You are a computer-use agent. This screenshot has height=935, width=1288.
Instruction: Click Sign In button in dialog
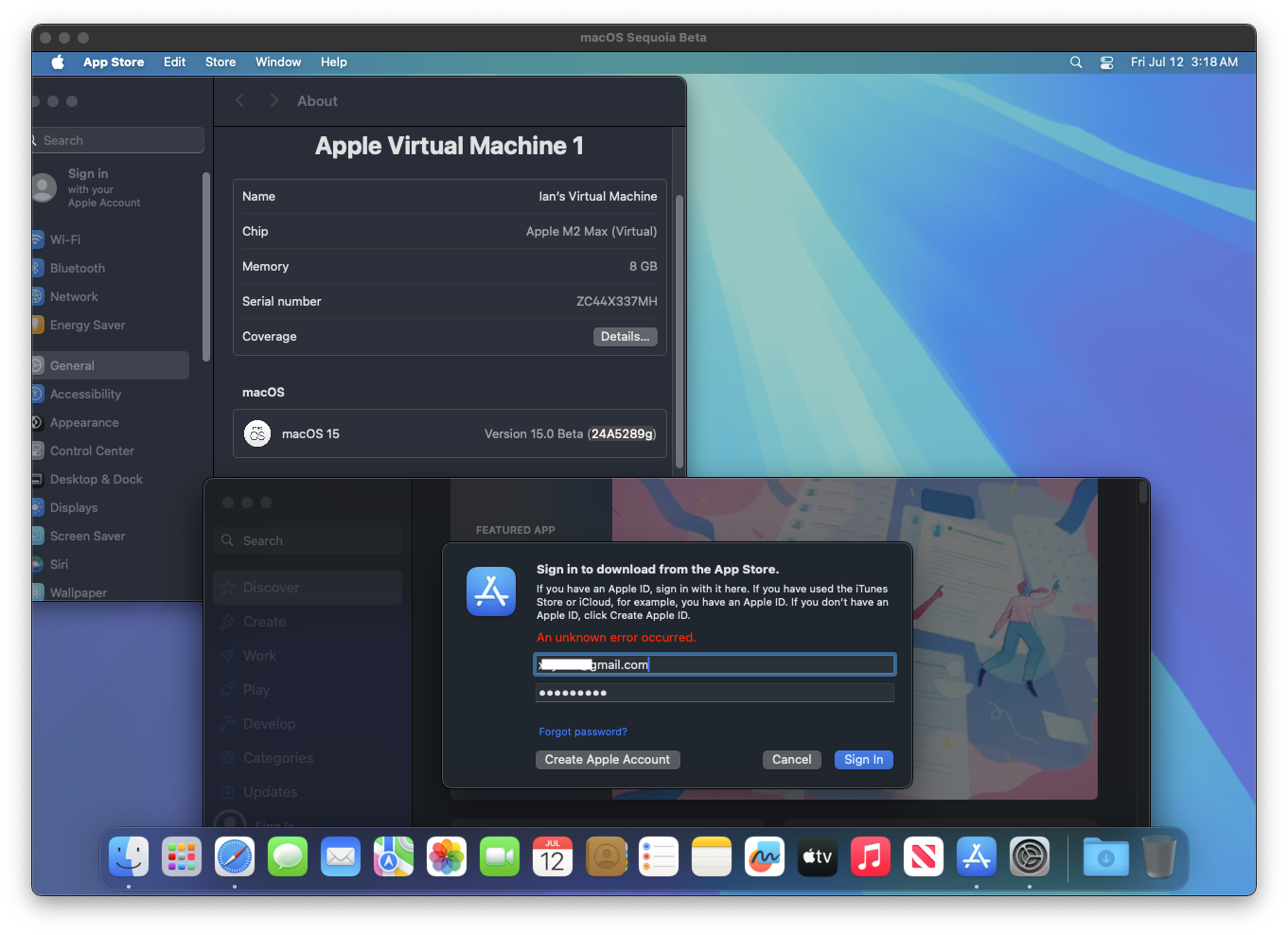[x=863, y=760]
